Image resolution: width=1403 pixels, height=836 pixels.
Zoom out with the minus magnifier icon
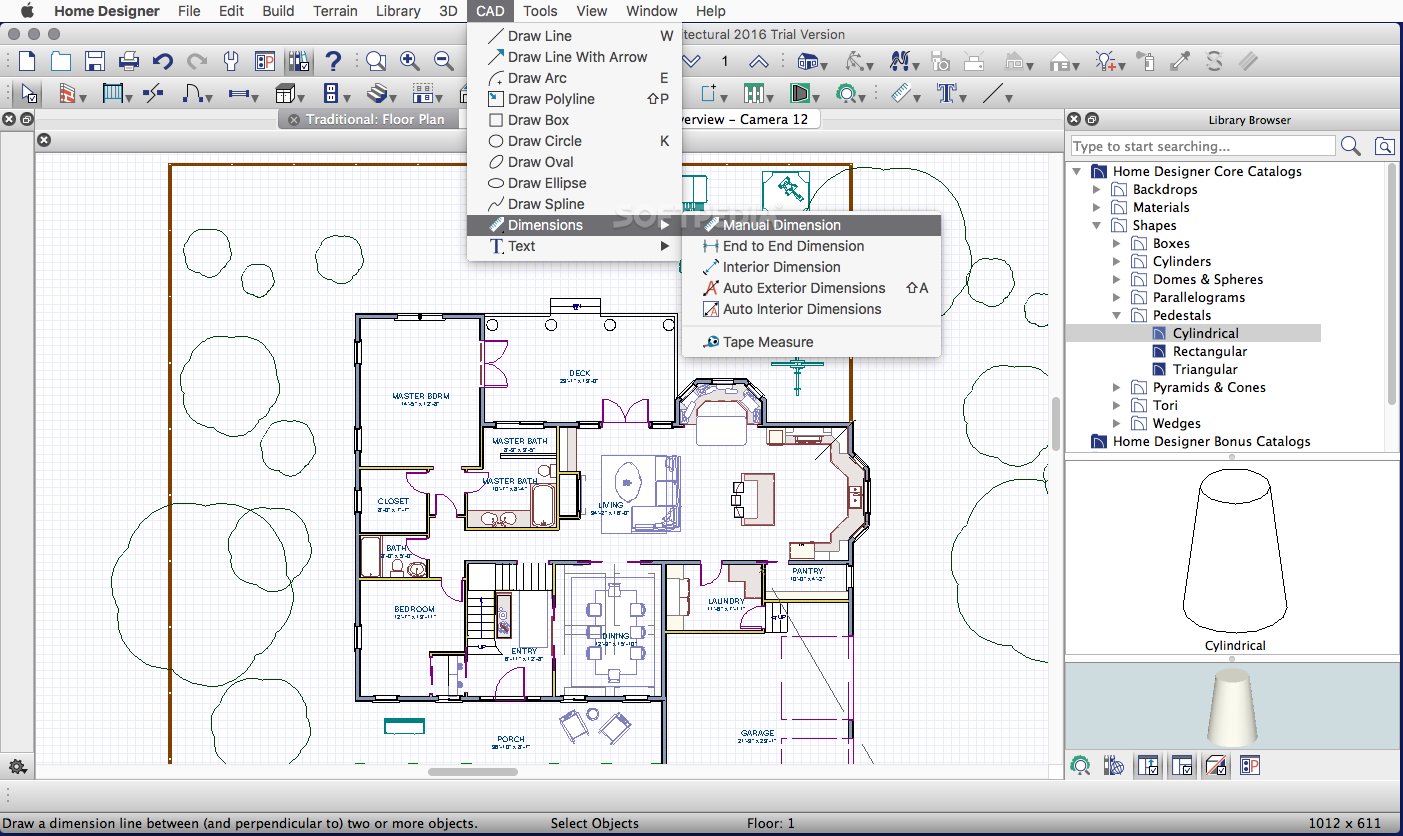(x=444, y=61)
